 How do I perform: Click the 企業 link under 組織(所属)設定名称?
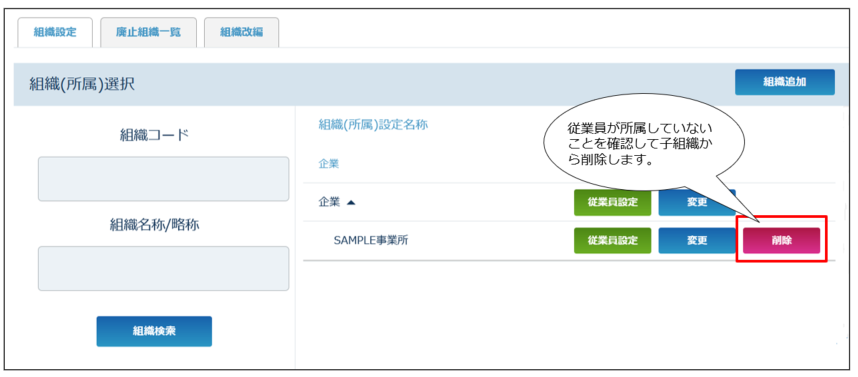coord(329,164)
